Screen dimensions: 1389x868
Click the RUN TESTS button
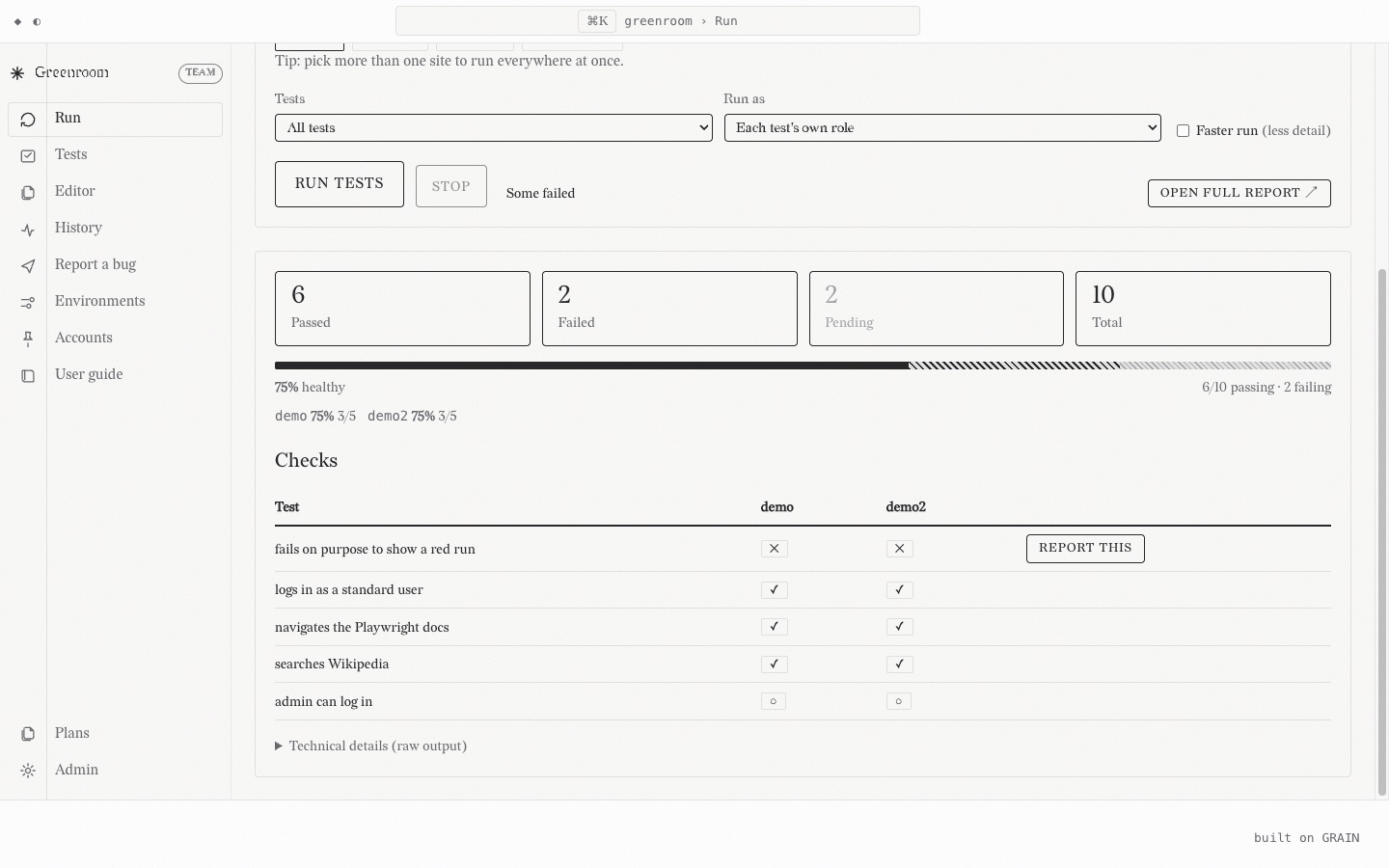pos(340,184)
